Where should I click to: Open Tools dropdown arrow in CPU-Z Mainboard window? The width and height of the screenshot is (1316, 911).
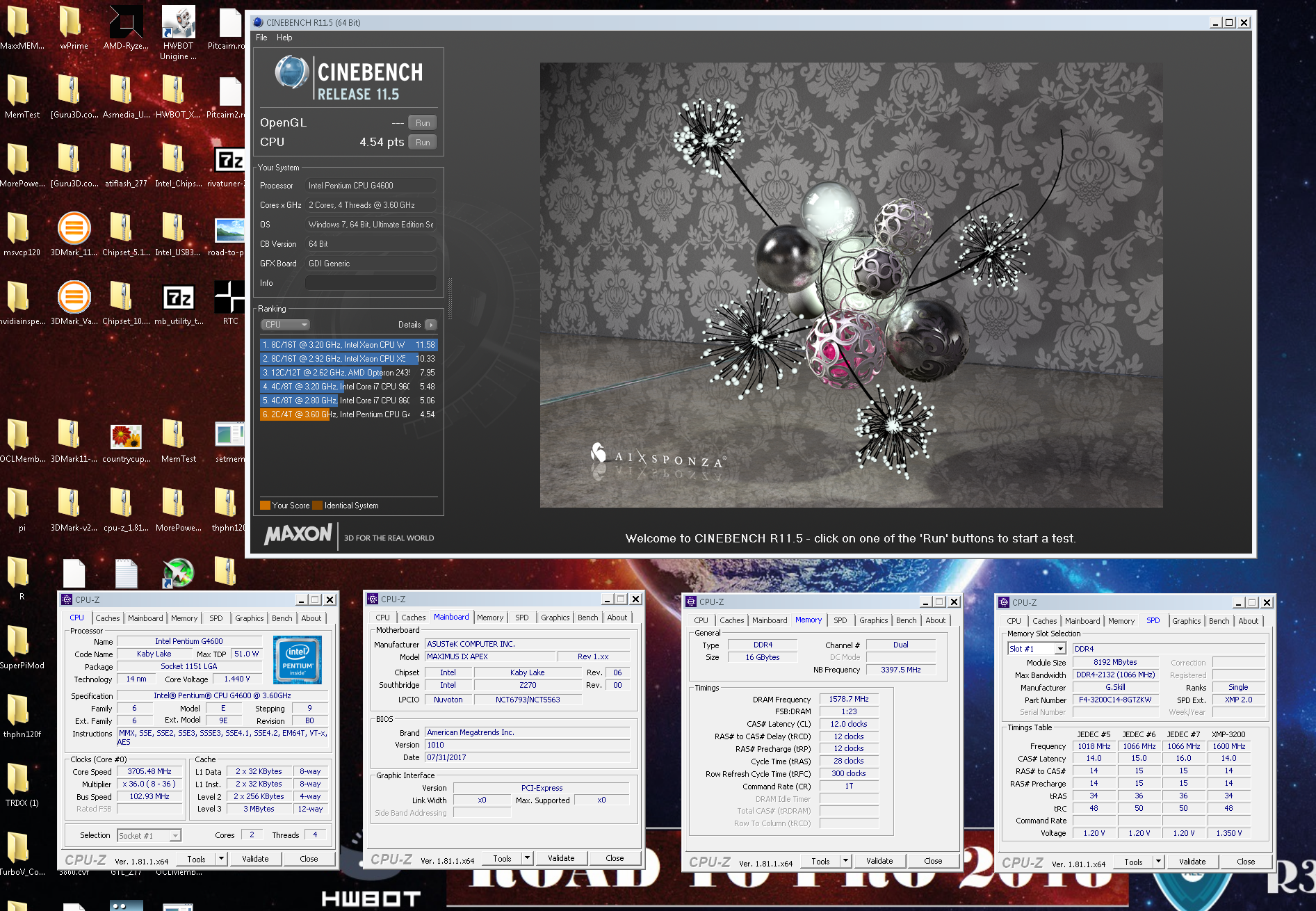(x=527, y=858)
